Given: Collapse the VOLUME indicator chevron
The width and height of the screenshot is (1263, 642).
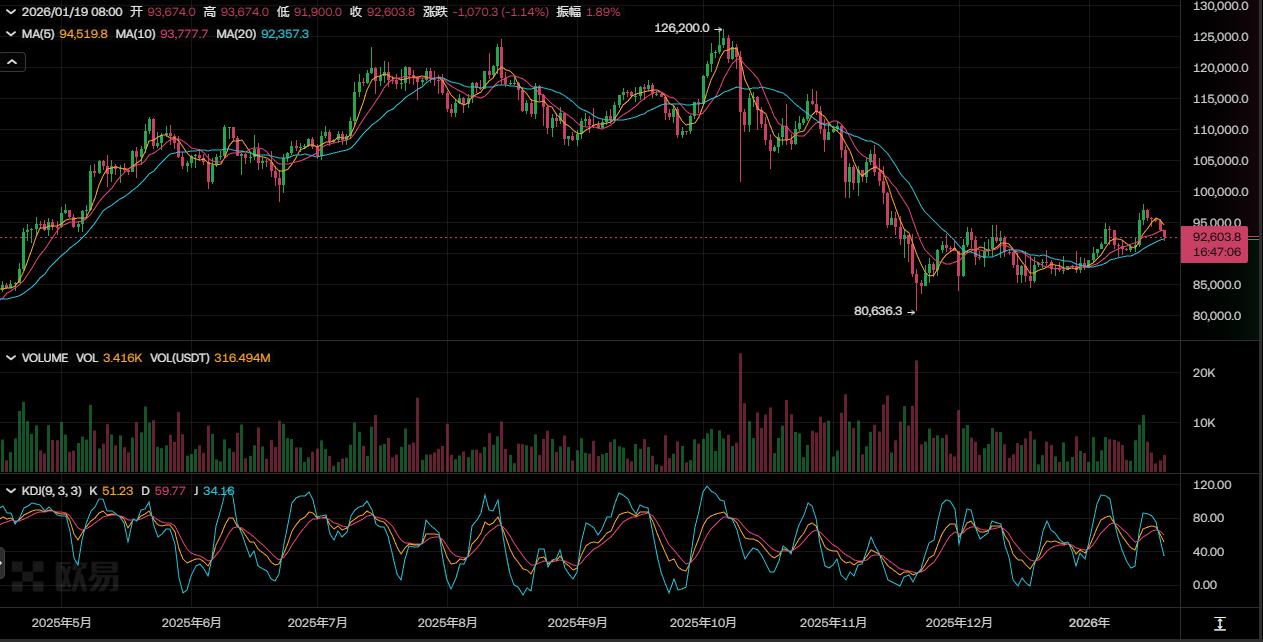Looking at the screenshot, I should [x=11, y=357].
